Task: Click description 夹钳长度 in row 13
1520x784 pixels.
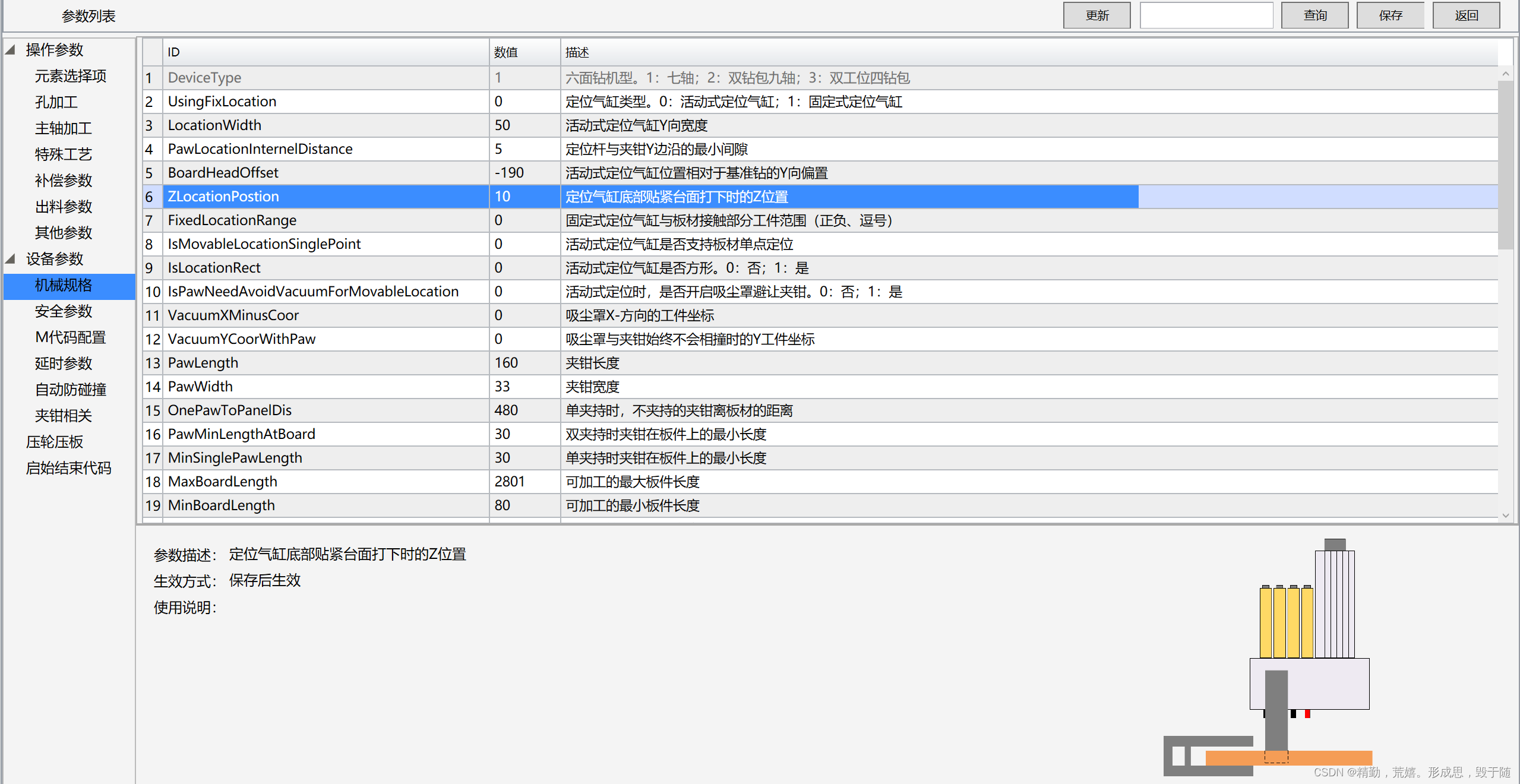Action: pos(592,363)
